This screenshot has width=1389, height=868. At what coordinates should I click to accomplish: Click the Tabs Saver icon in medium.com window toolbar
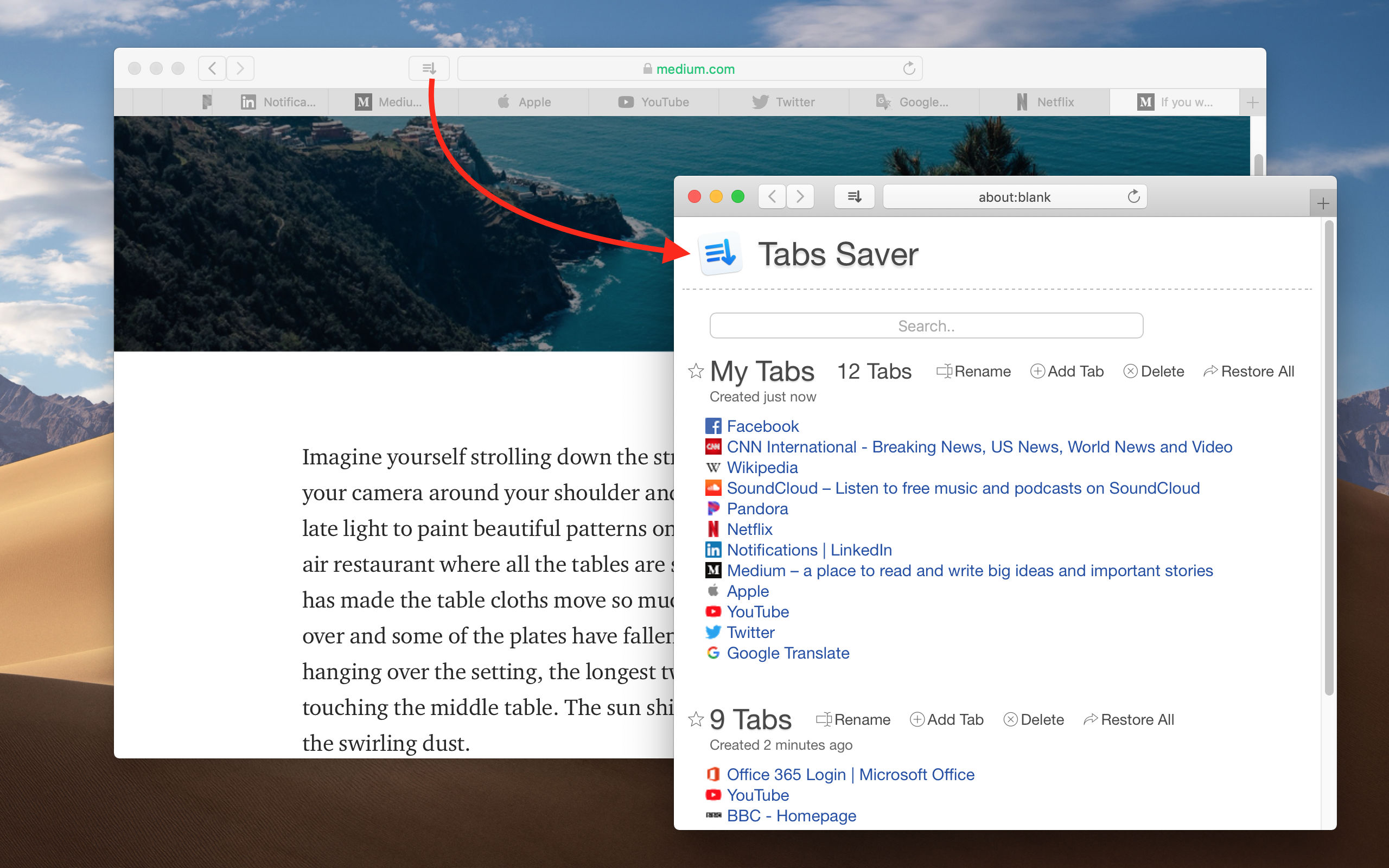(x=428, y=68)
